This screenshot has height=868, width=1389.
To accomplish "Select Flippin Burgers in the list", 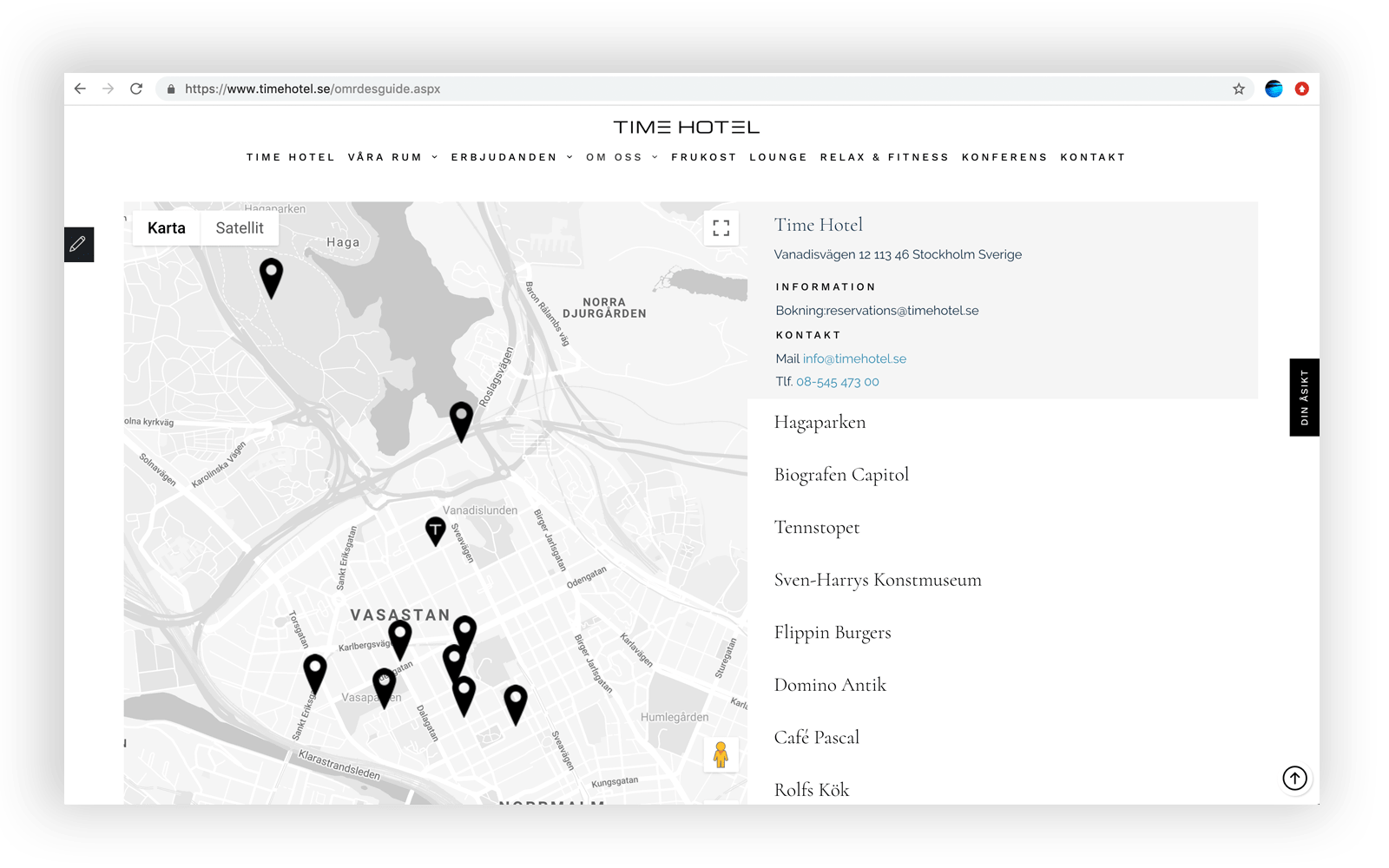I will pos(833,633).
